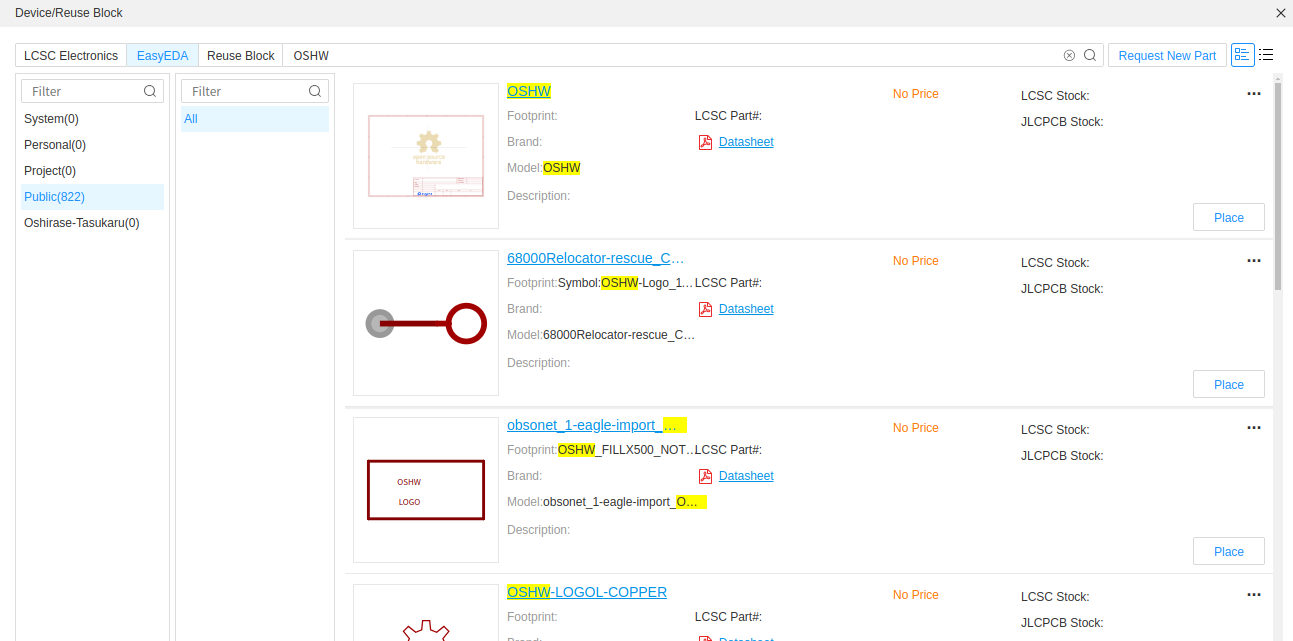Open Datasheet link for OSHW
Image resolution: width=1293 pixels, height=641 pixels.
click(746, 142)
